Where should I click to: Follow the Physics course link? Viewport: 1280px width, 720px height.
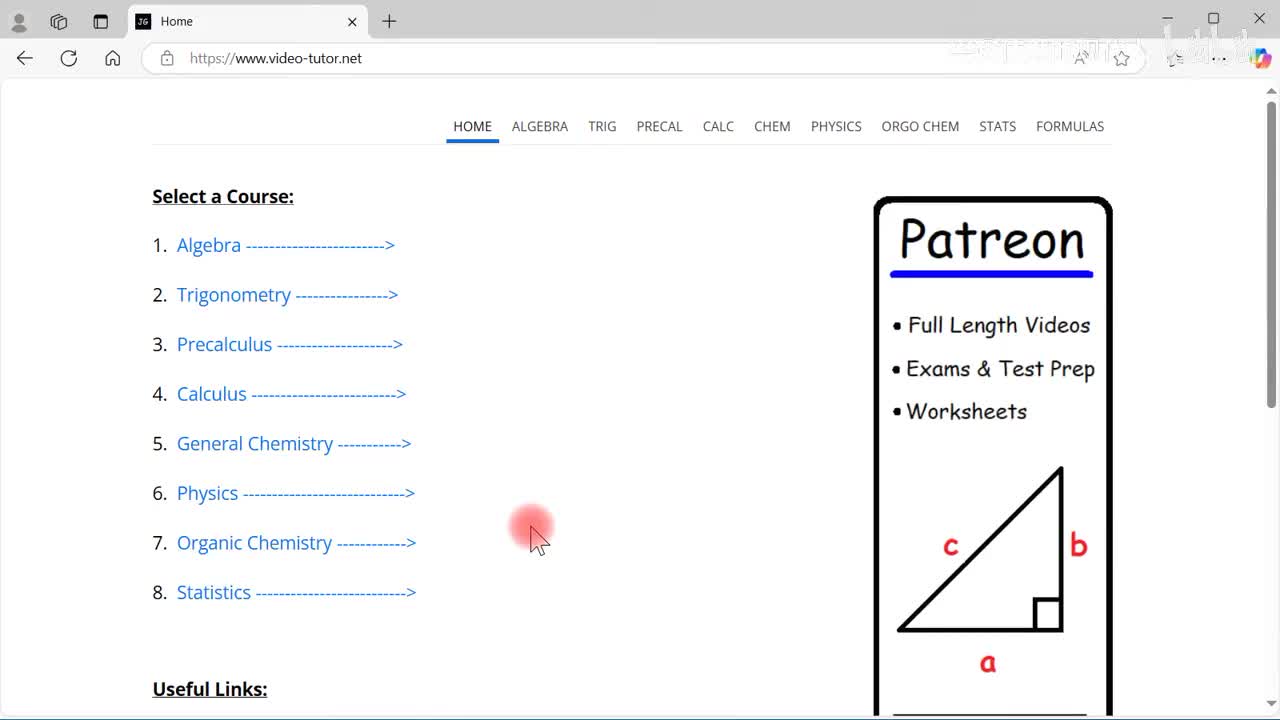tap(296, 493)
